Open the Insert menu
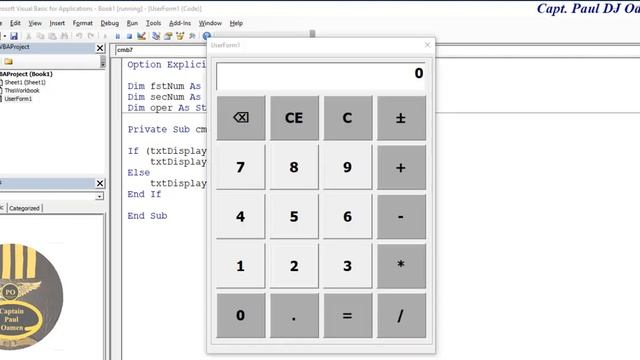 pos(57,23)
